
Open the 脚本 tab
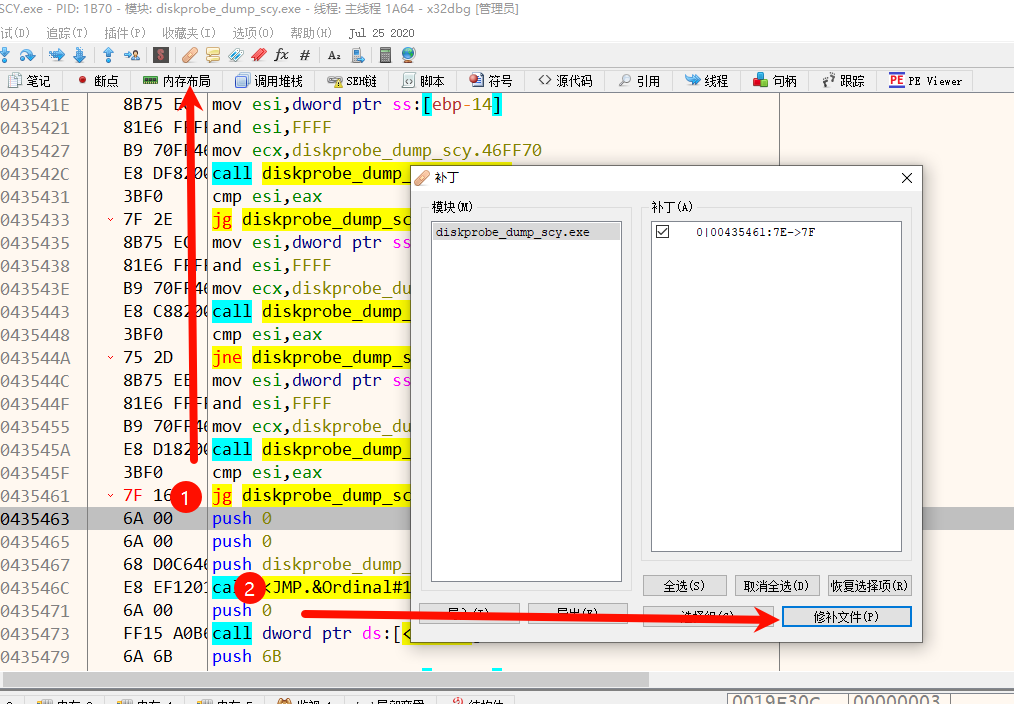tap(424, 81)
